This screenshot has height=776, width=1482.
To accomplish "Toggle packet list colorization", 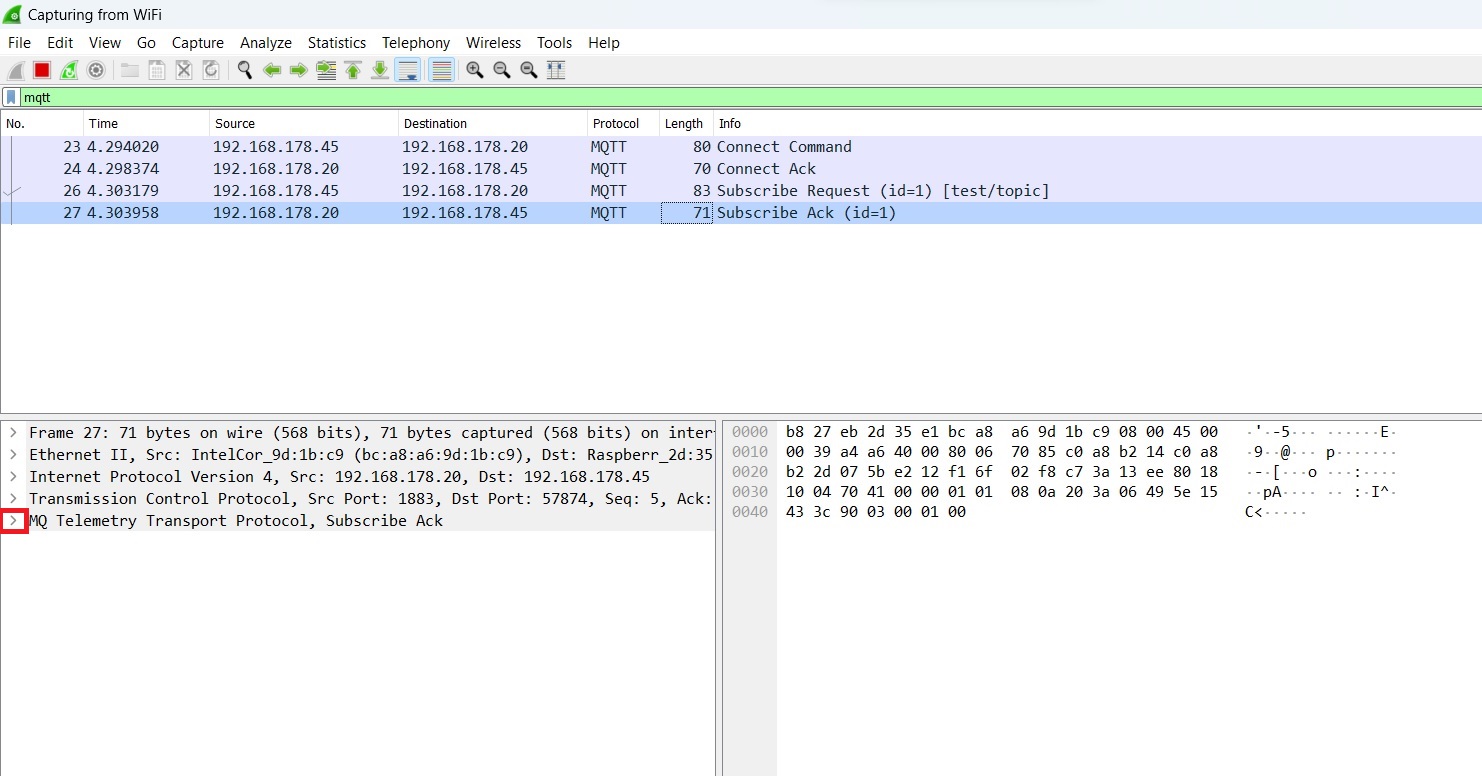I will (440, 69).
